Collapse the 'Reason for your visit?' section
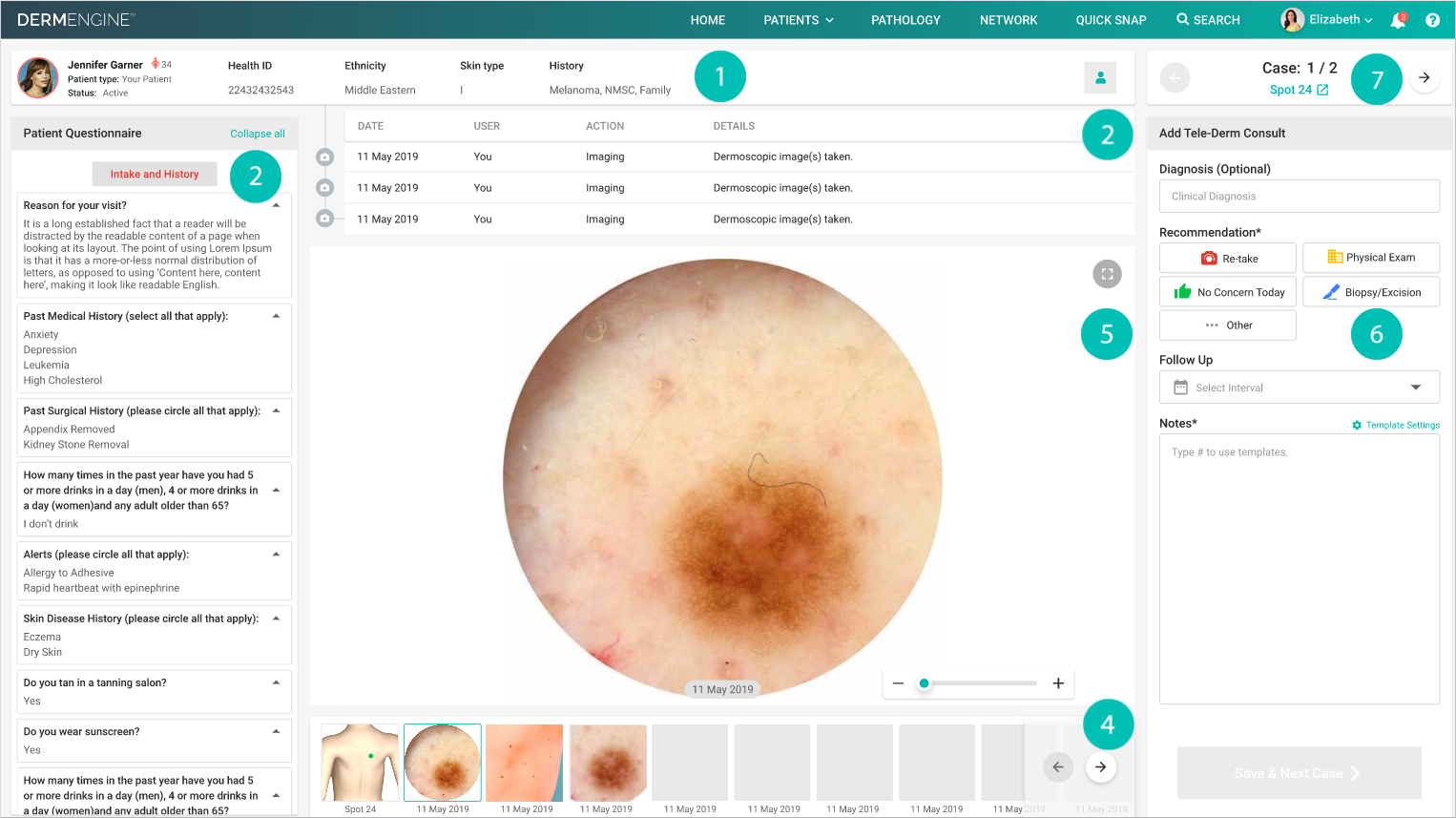 pyautogui.click(x=277, y=203)
